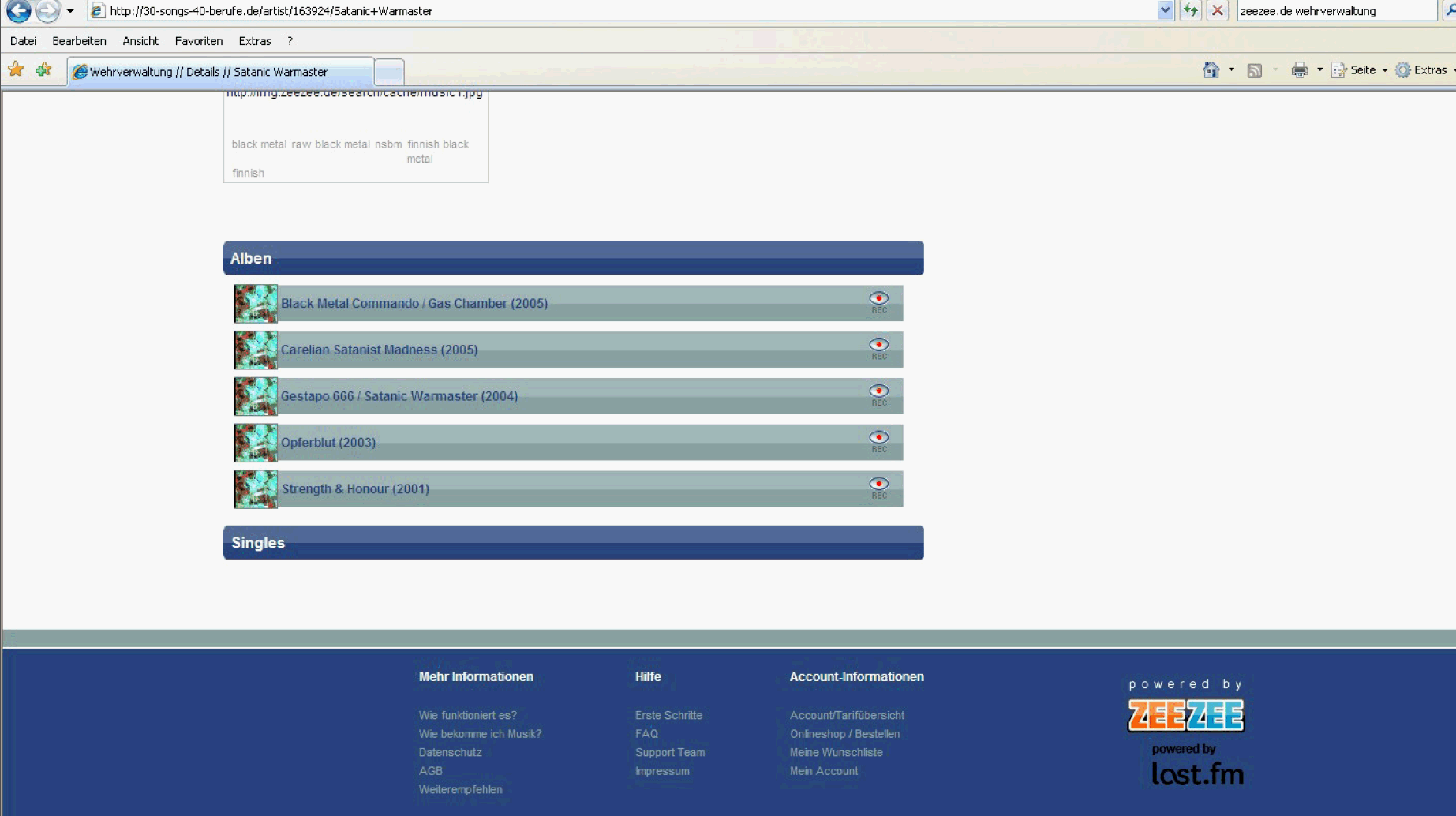Open the recent pages dropdown arrow
Image resolution: width=1456 pixels, height=816 pixels.
(x=70, y=11)
